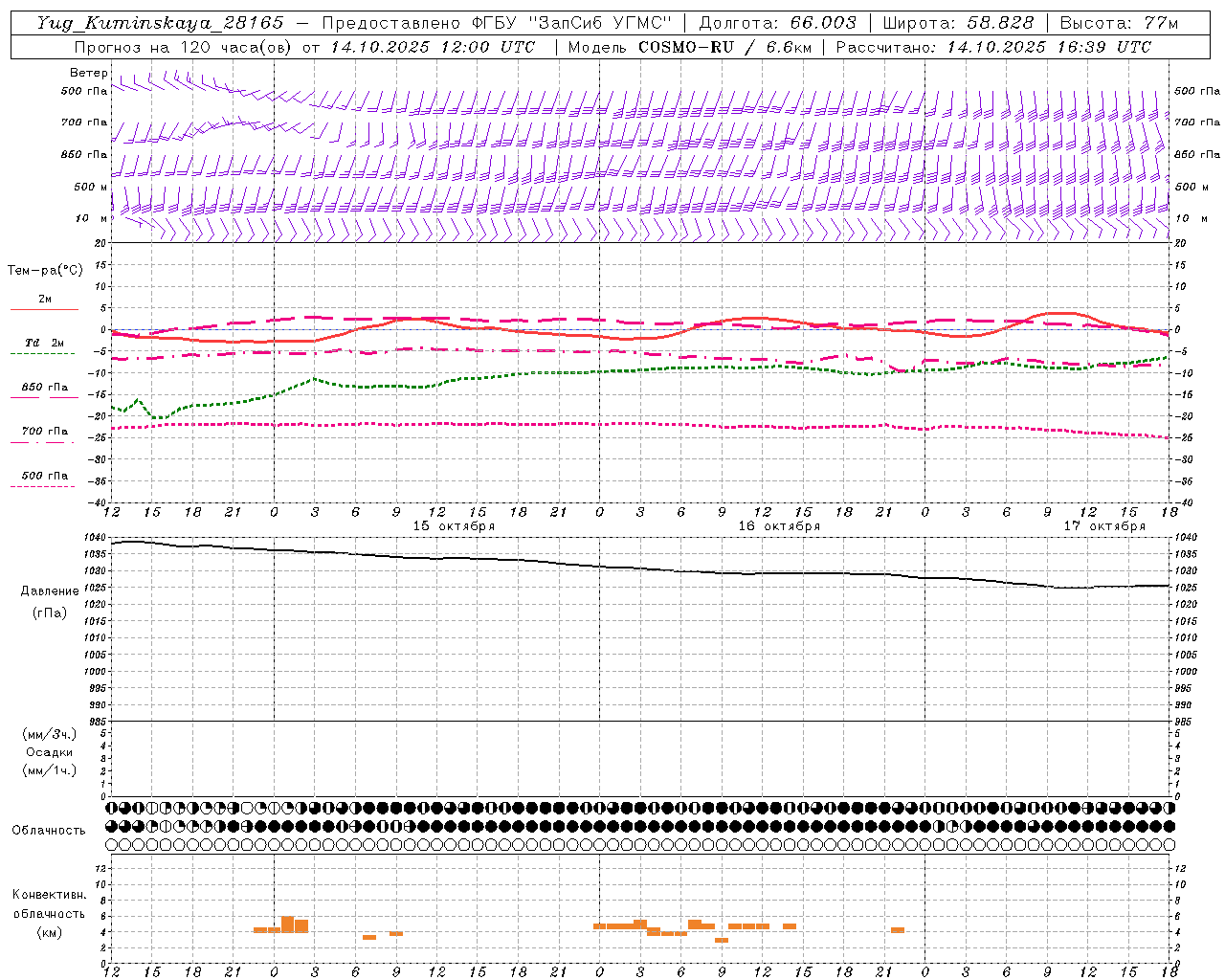This screenshot has height=980, width=1225.
Task: Click the "700 гПа" entry in temperature legend
Action: 45,432
